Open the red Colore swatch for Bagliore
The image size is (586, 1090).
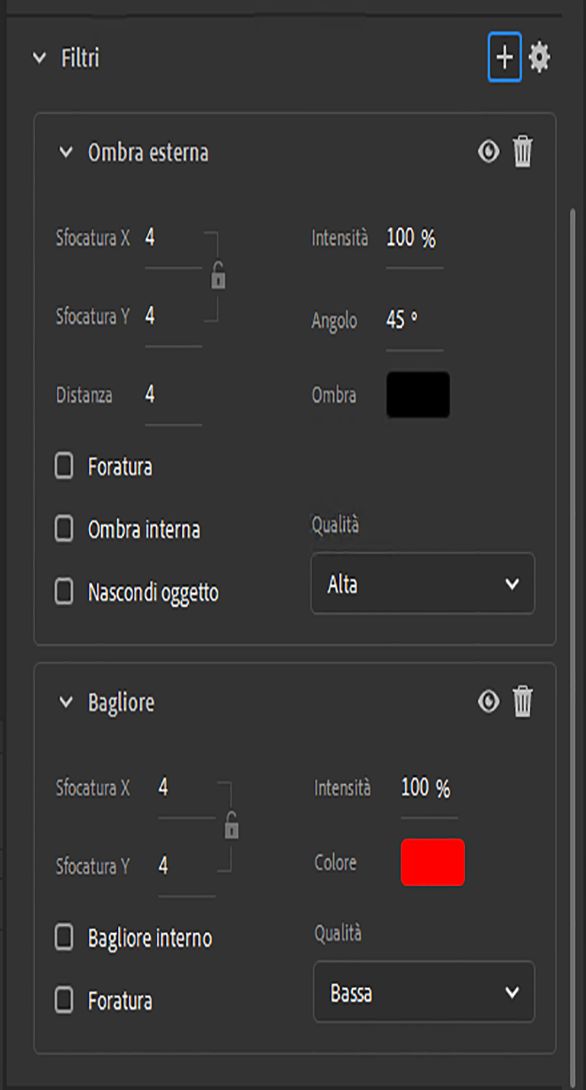click(x=432, y=862)
